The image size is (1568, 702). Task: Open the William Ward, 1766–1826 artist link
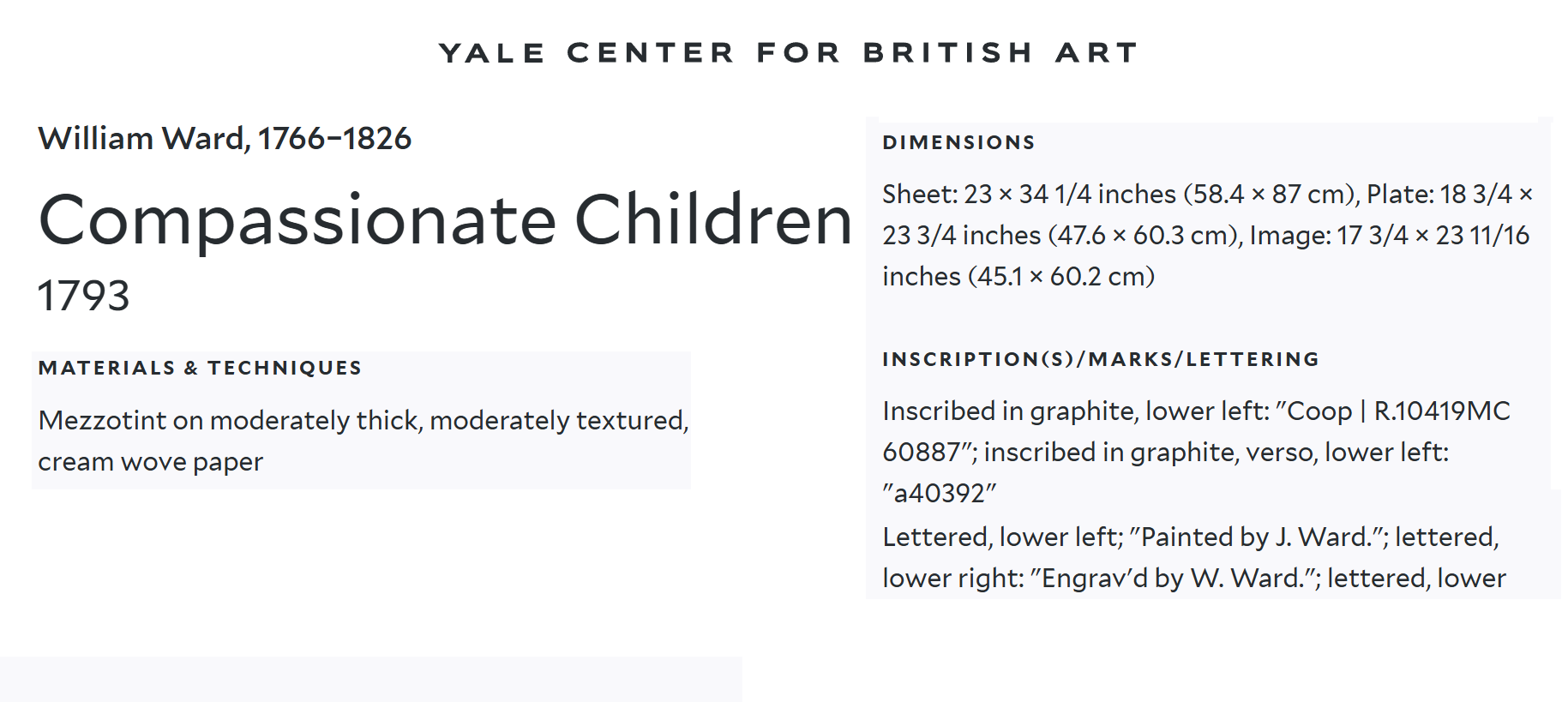[x=225, y=138]
